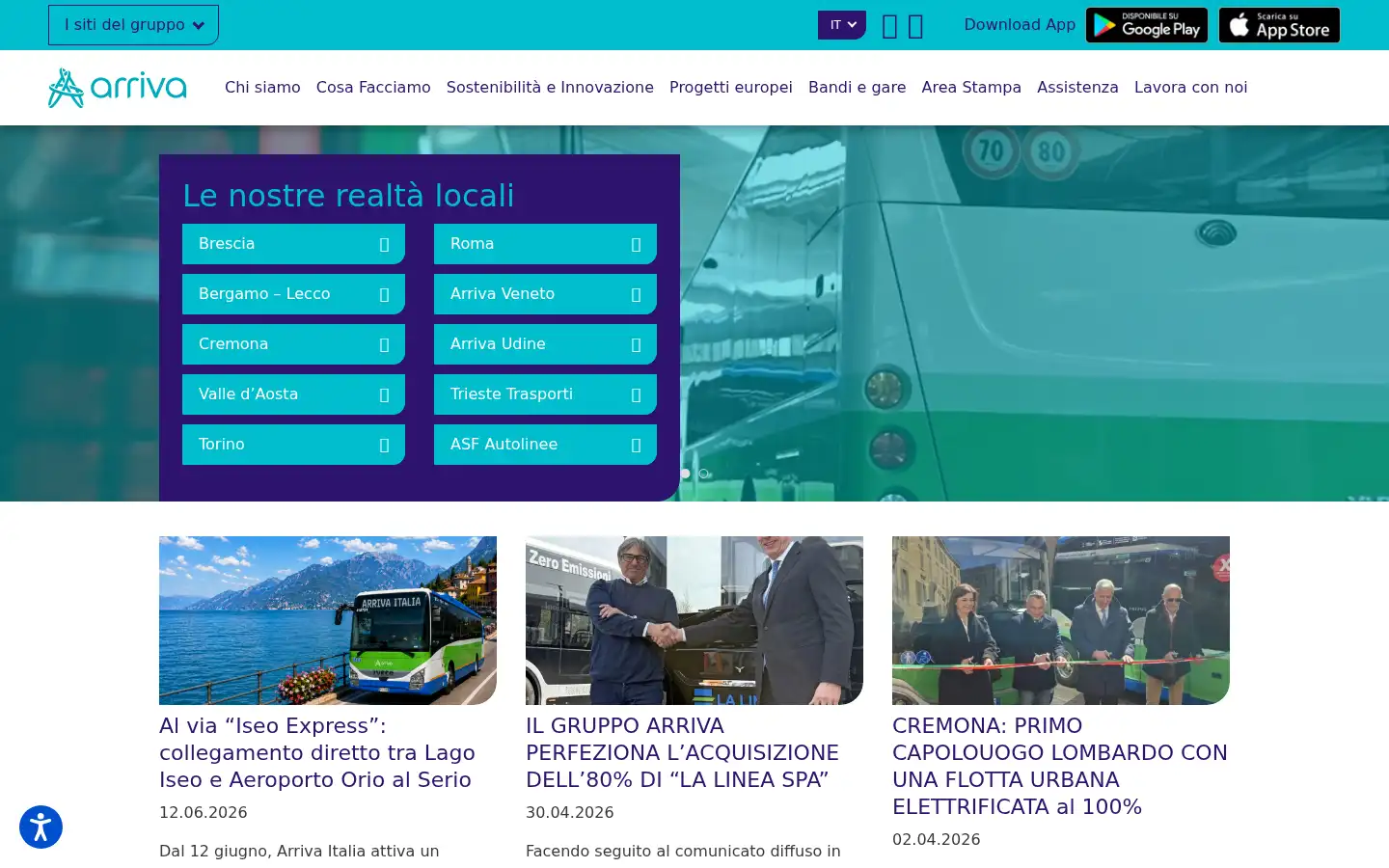Open the Iseo Express lake bus thumbnail
Image resolution: width=1389 pixels, height=868 pixels.
pyautogui.click(x=328, y=620)
